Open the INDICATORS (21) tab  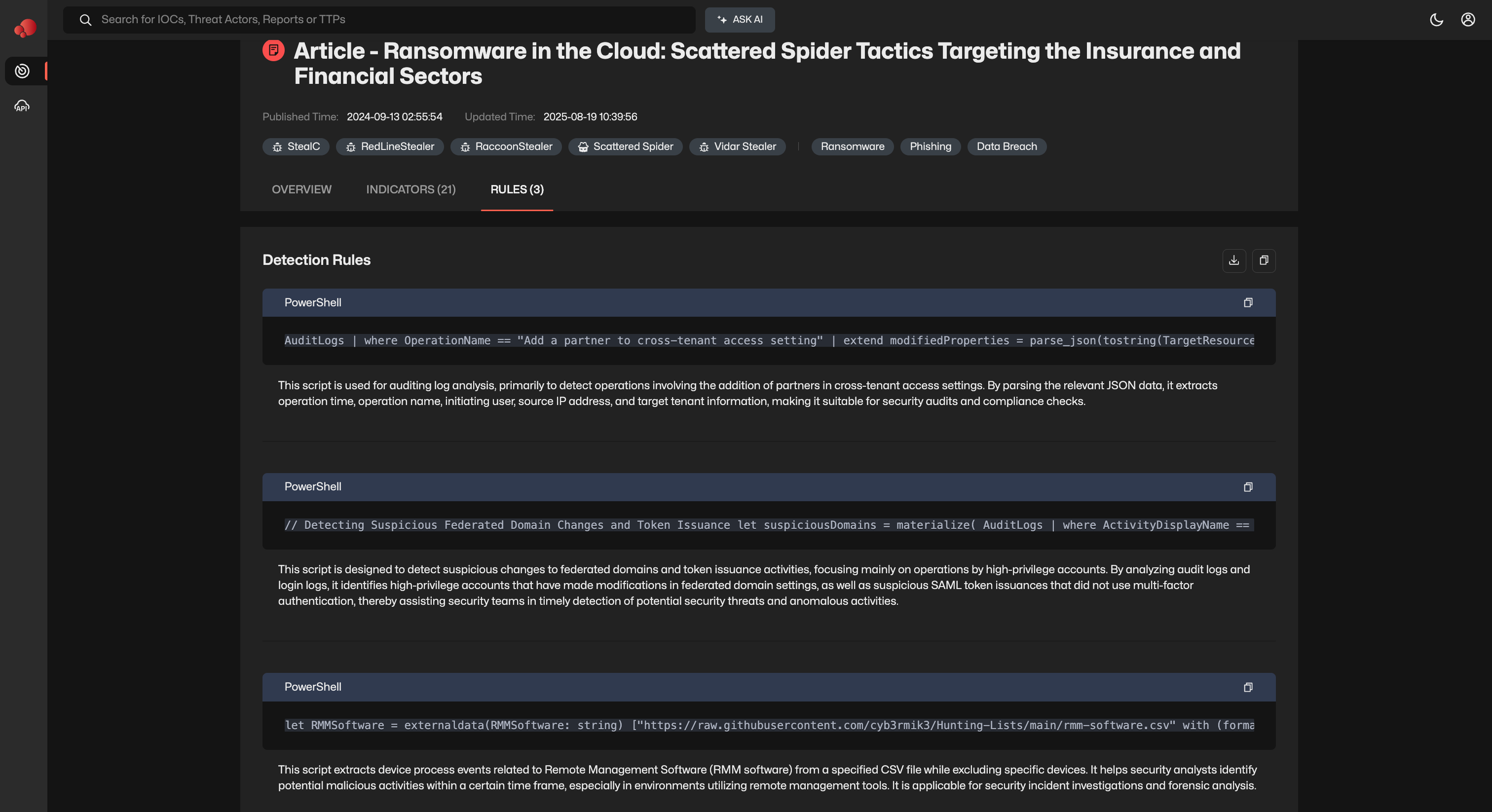coord(410,189)
